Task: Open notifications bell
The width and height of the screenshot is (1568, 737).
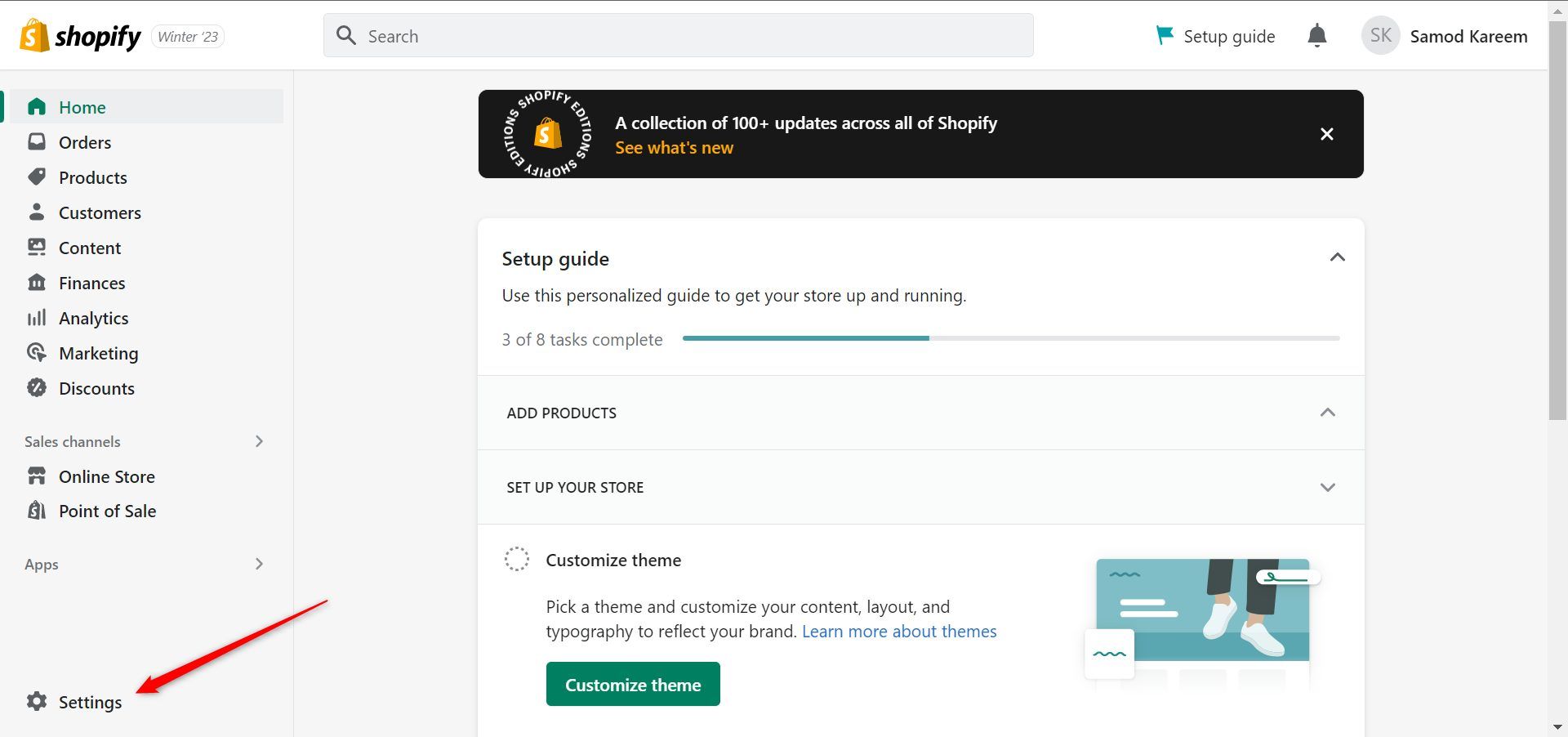Action: [x=1316, y=36]
